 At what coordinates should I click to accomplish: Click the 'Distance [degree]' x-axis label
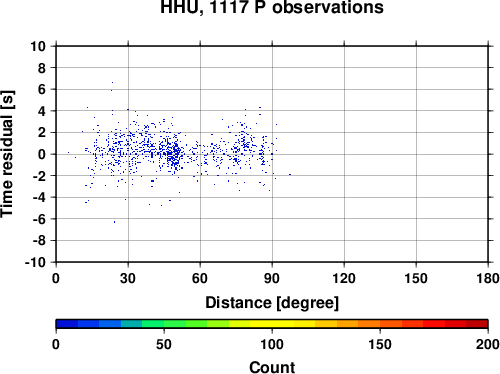coord(272,303)
